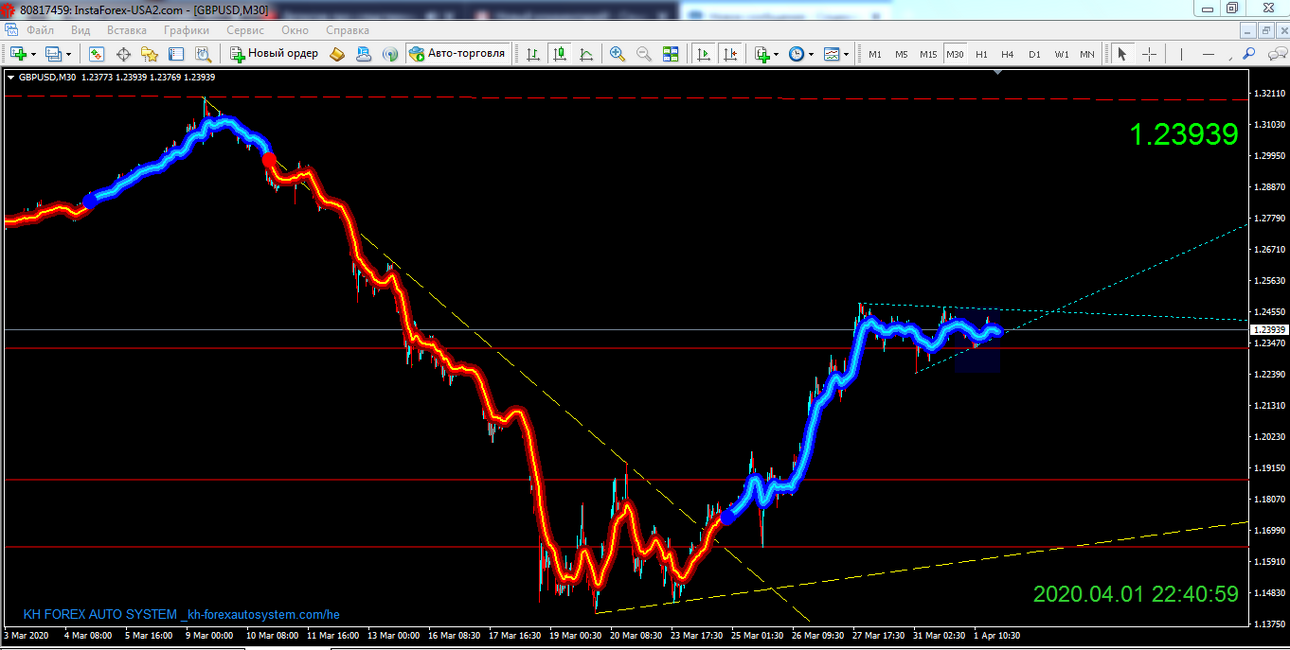
Task: Open the Data Window crosshair-circle icon
Action: (x=124, y=54)
